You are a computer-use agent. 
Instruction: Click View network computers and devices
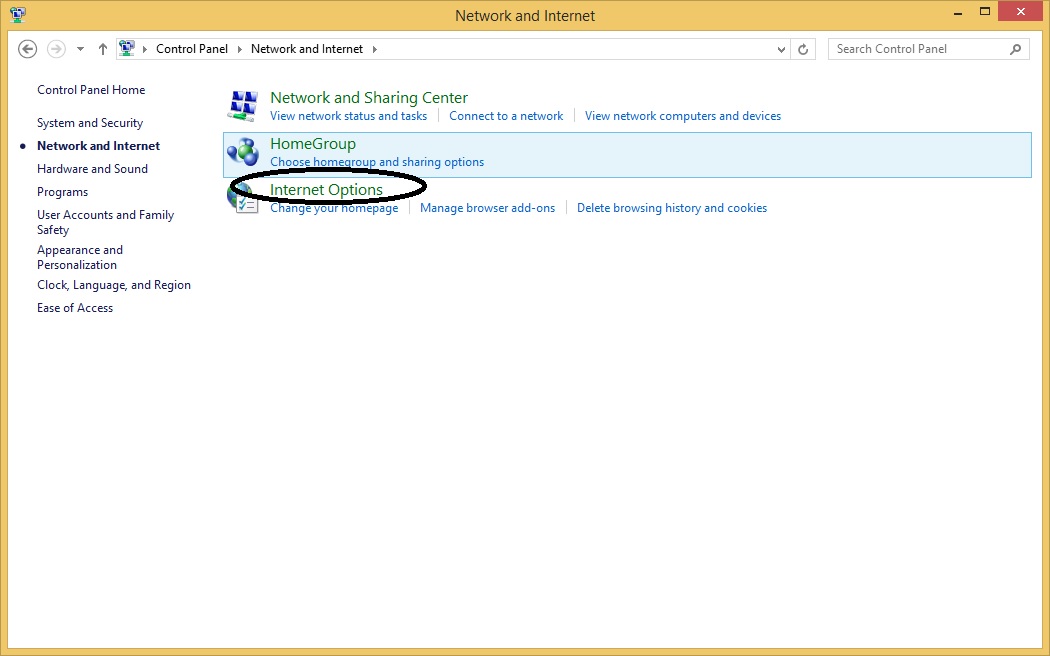[683, 116]
